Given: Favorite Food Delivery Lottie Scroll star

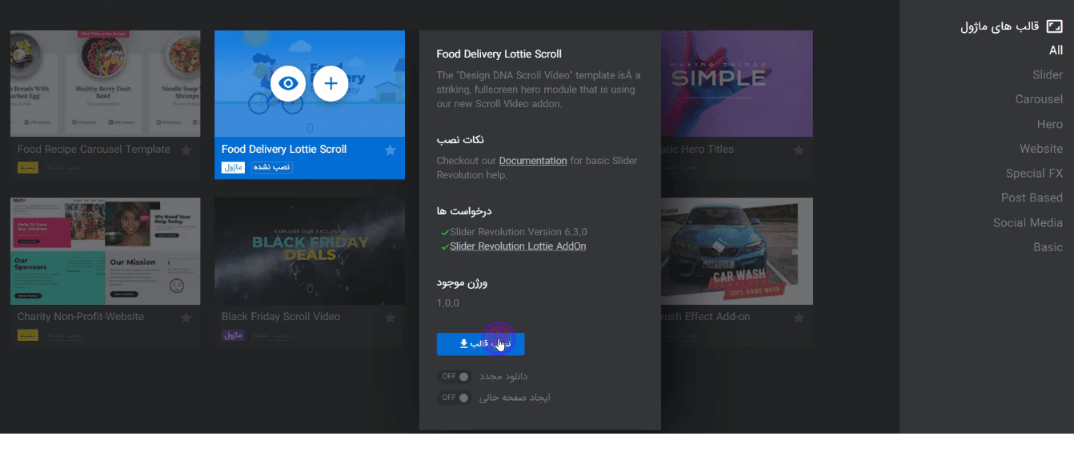Looking at the screenshot, I should [x=390, y=150].
